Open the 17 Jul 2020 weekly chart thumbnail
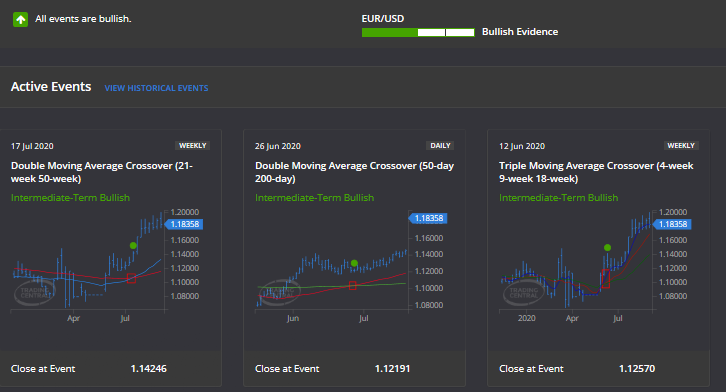Image resolution: width=726 pixels, height=392 pixels. tap(106, 266)
